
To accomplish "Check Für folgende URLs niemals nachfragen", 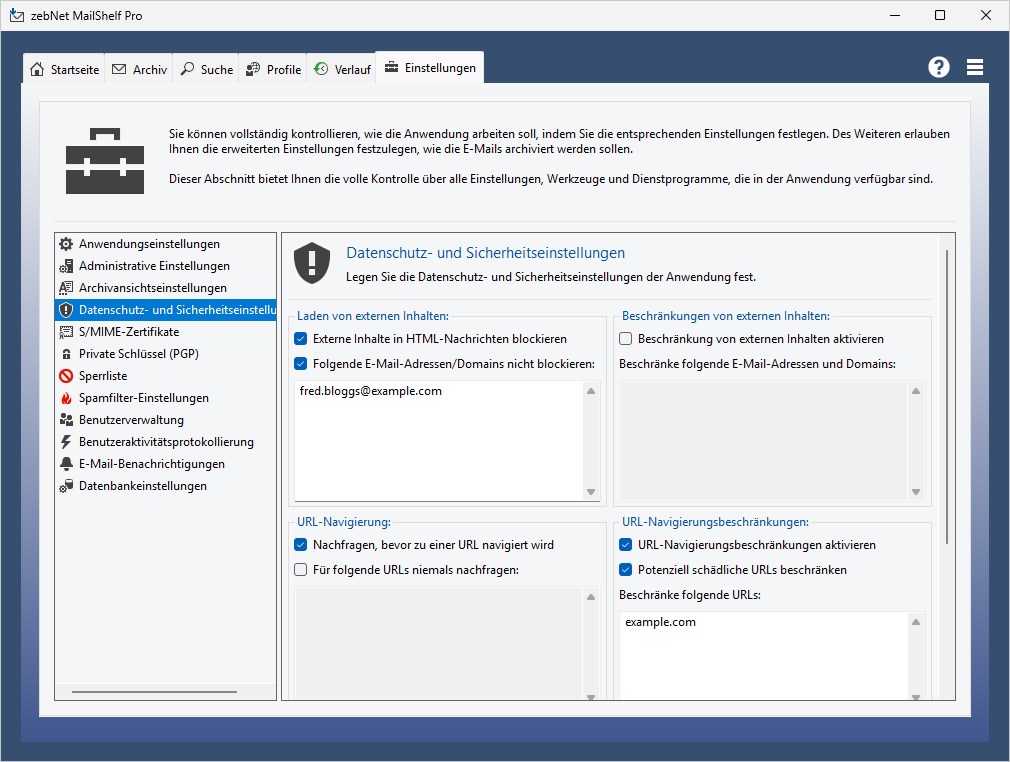I will coord(301,570).
